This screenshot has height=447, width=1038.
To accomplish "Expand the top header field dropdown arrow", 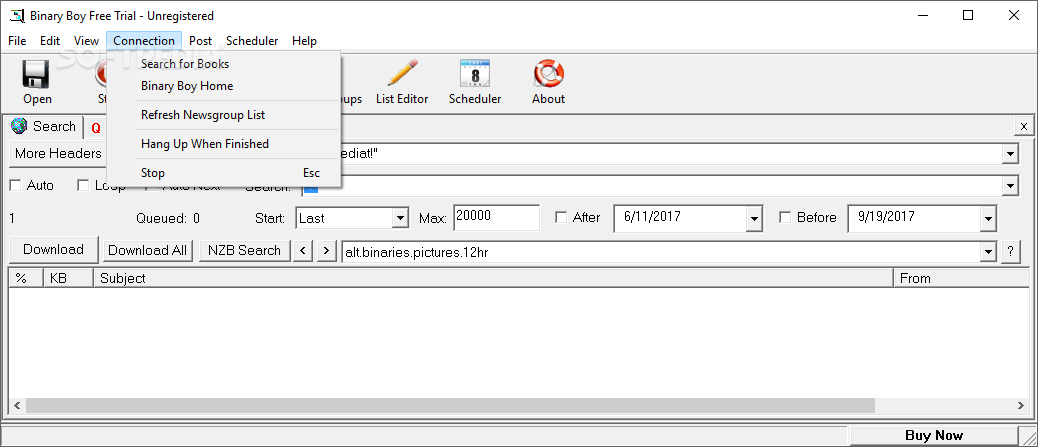I will pos(1010,155).
